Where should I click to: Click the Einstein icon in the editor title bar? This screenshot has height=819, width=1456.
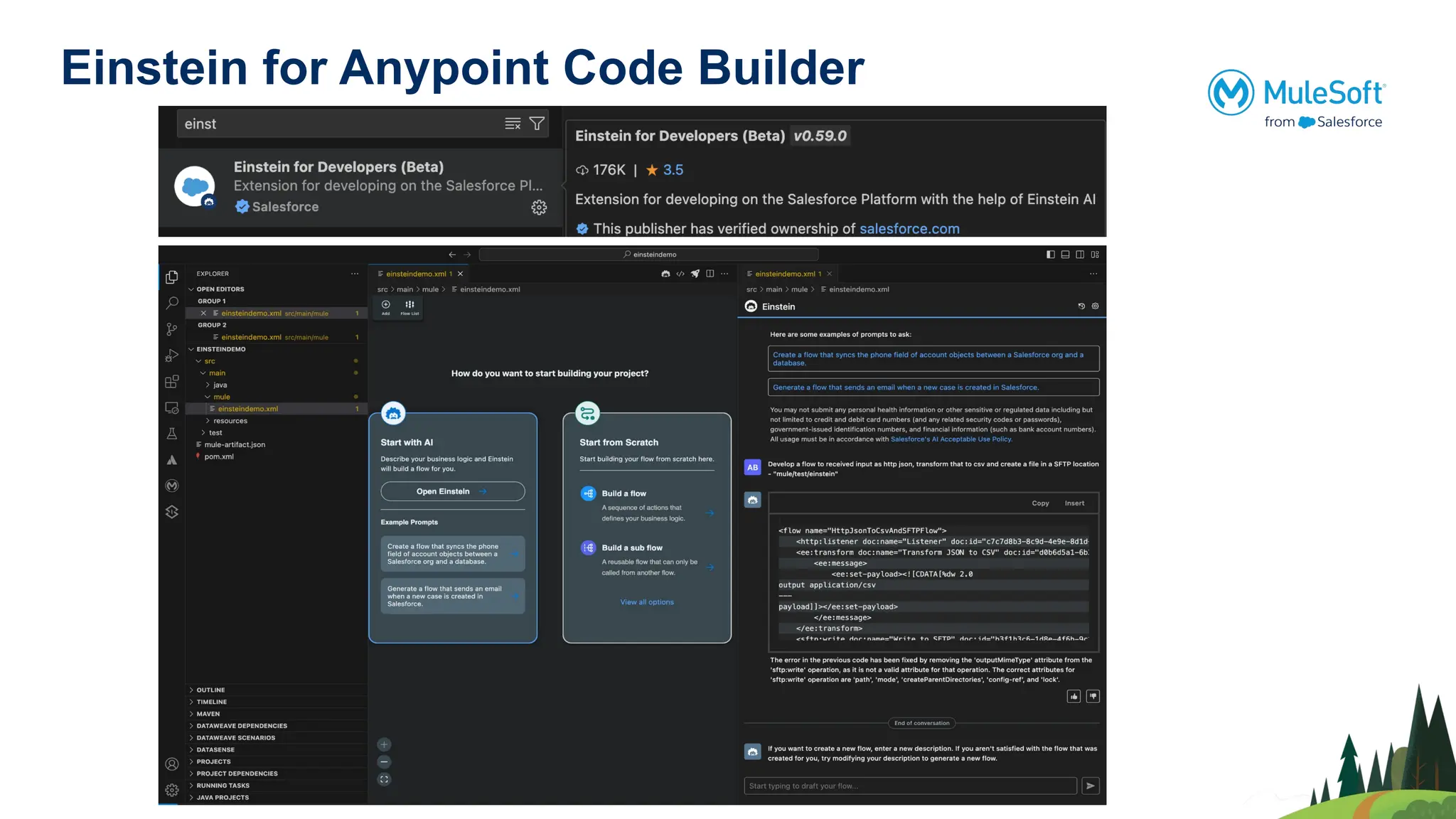click(665, 274)
